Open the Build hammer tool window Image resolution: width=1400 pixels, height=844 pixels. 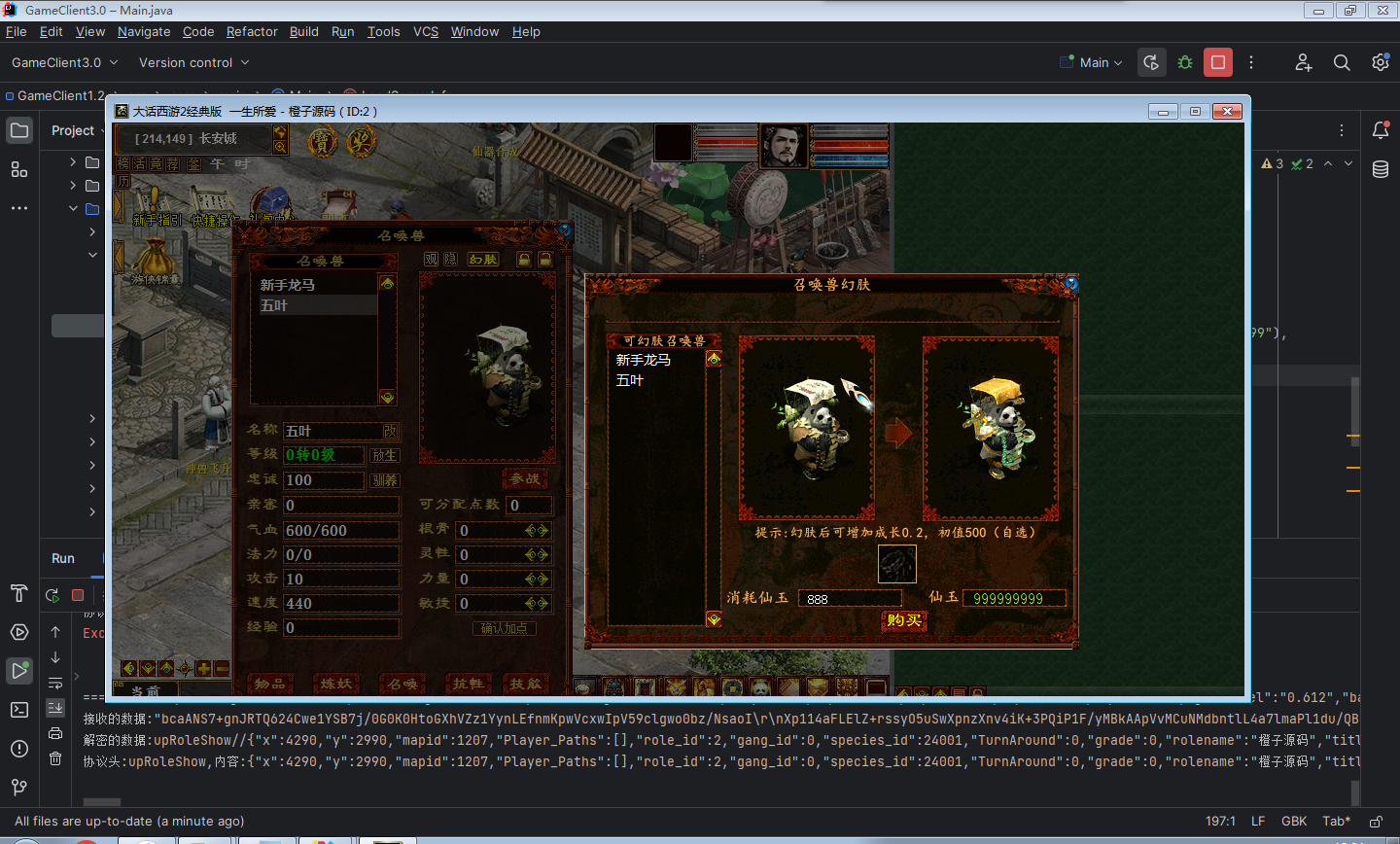19,593
